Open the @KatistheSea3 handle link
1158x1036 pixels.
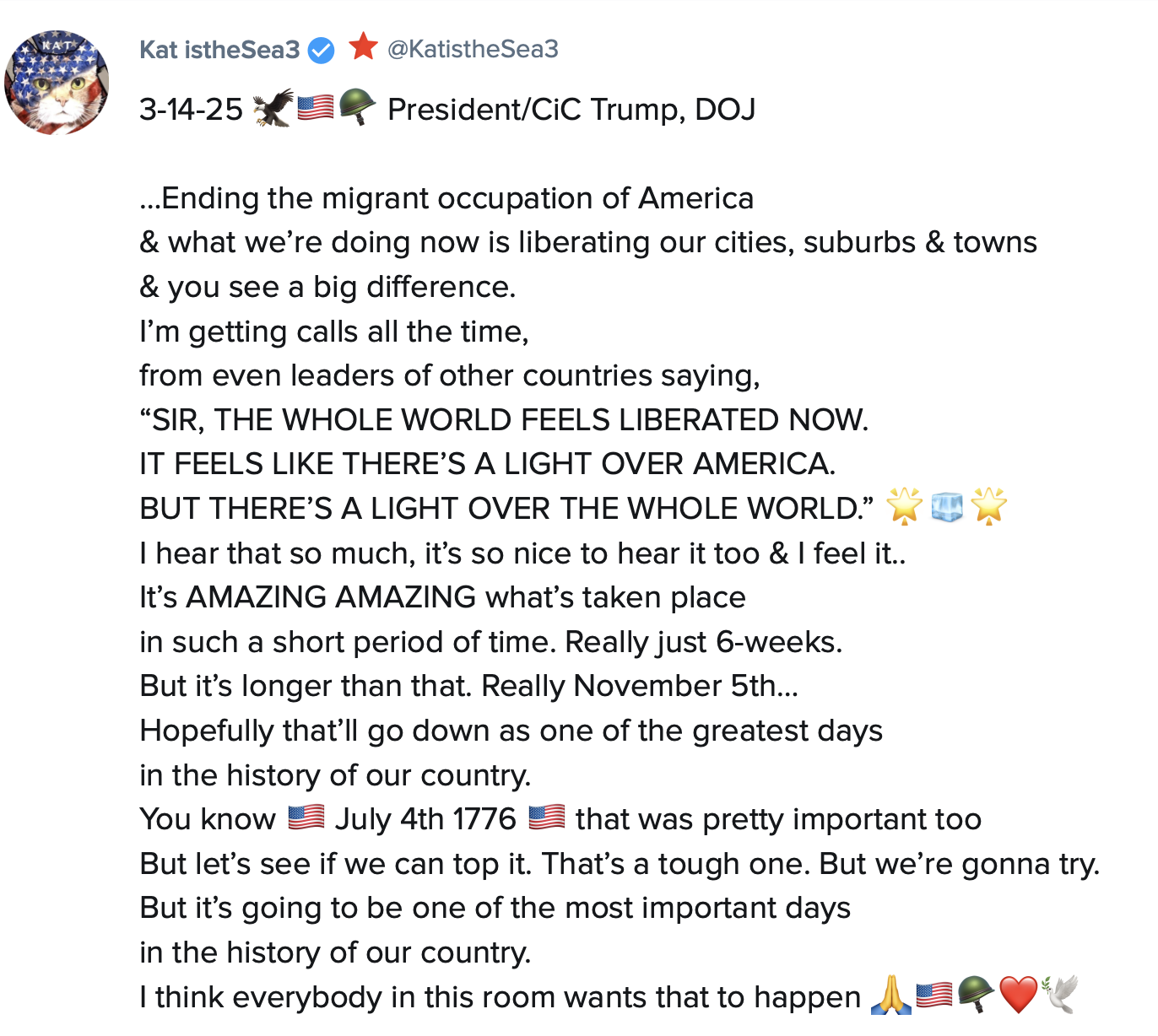pos(473,49)
